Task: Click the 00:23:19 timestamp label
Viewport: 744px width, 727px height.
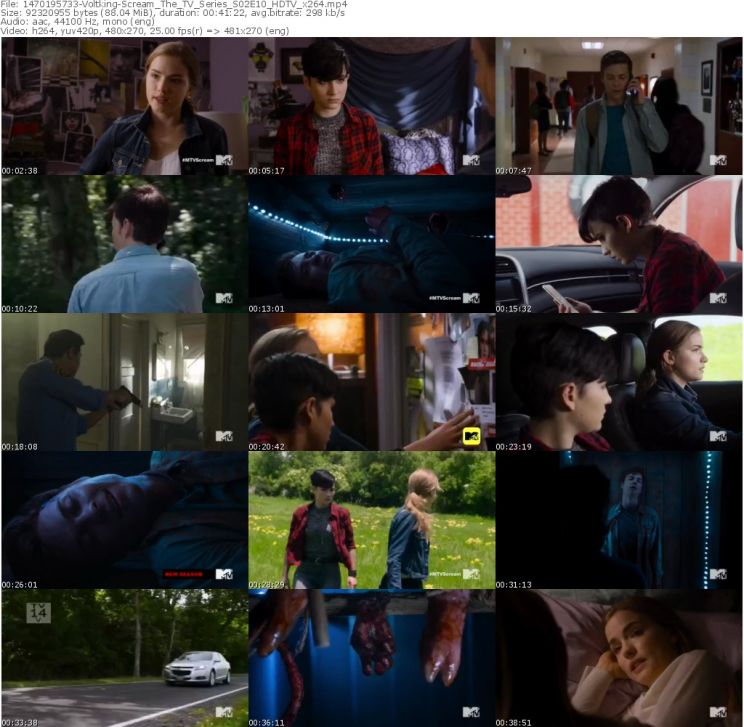Action: click(514, 447)
